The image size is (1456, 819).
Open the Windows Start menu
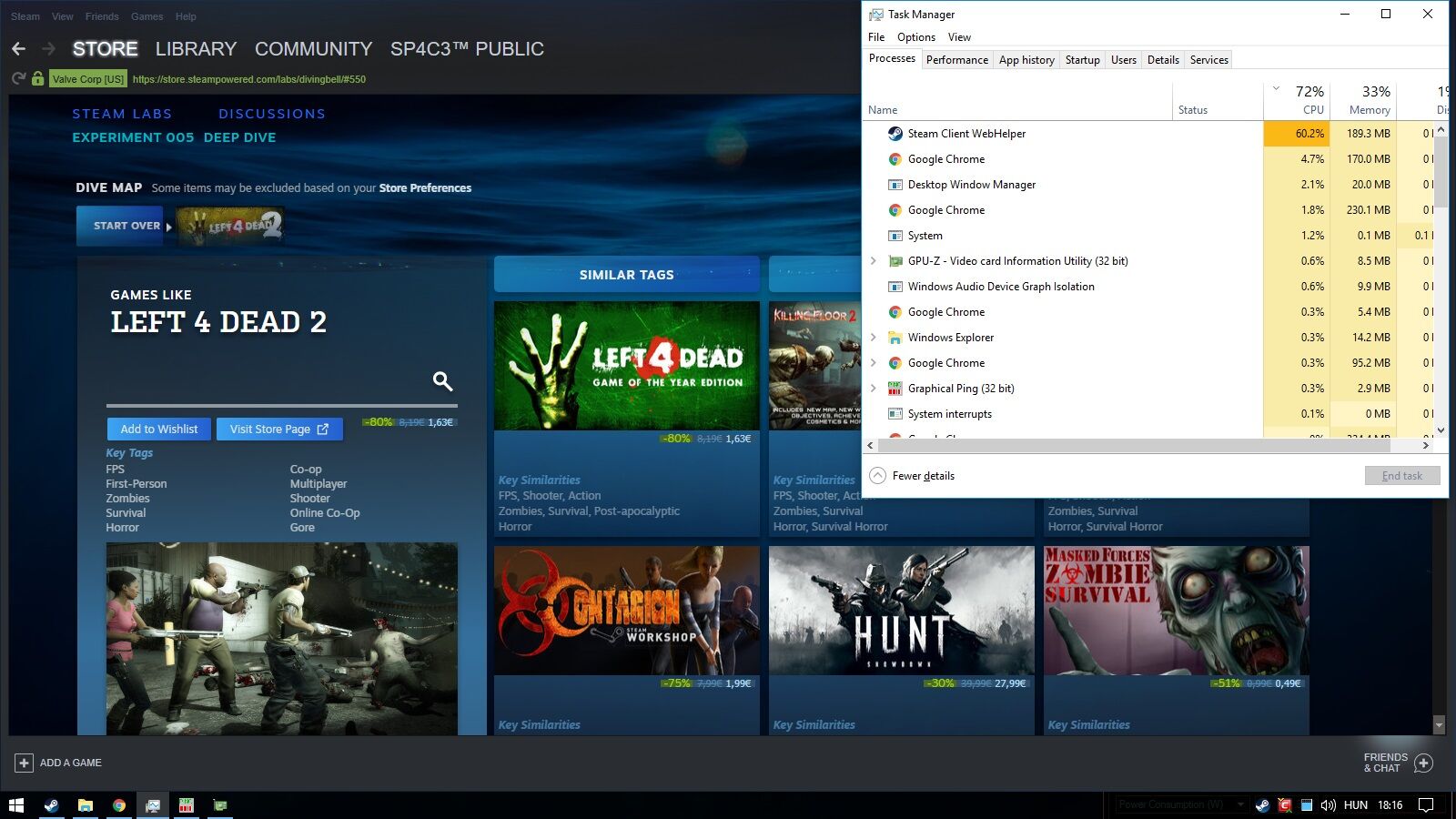pos(16,805)
